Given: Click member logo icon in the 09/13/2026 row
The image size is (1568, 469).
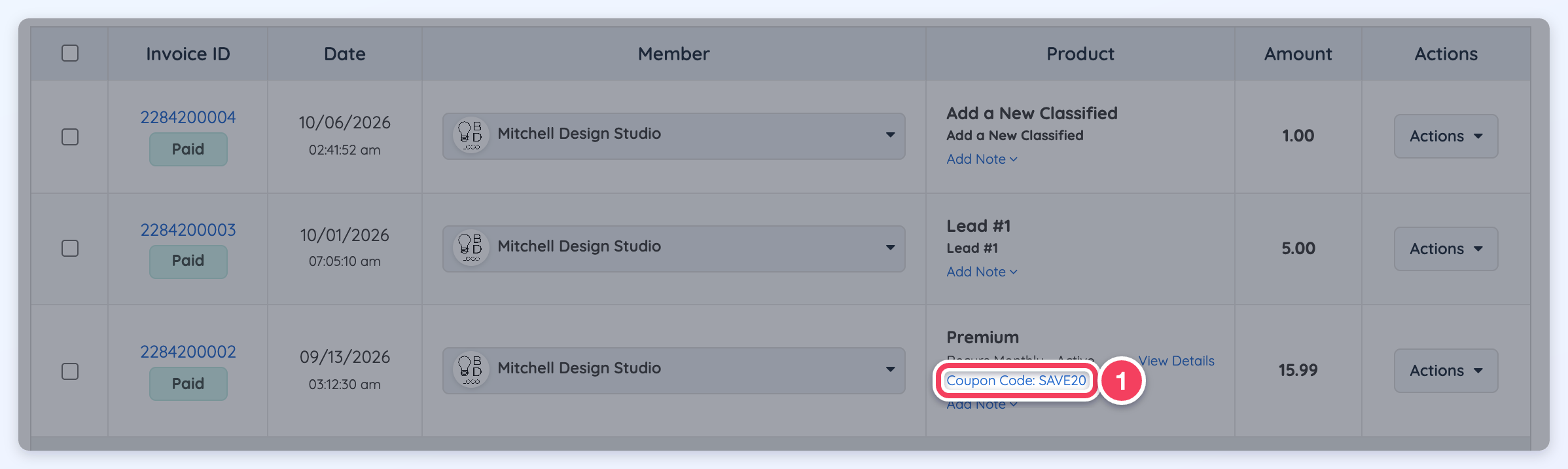Looking at the screenshot, I should pyautogui.click(x=471, y=370).
